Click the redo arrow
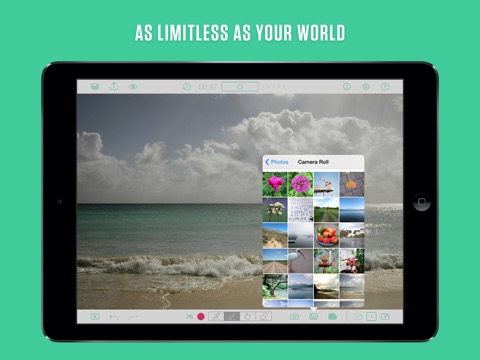This screenshot has width=480, height=360. 133,317
